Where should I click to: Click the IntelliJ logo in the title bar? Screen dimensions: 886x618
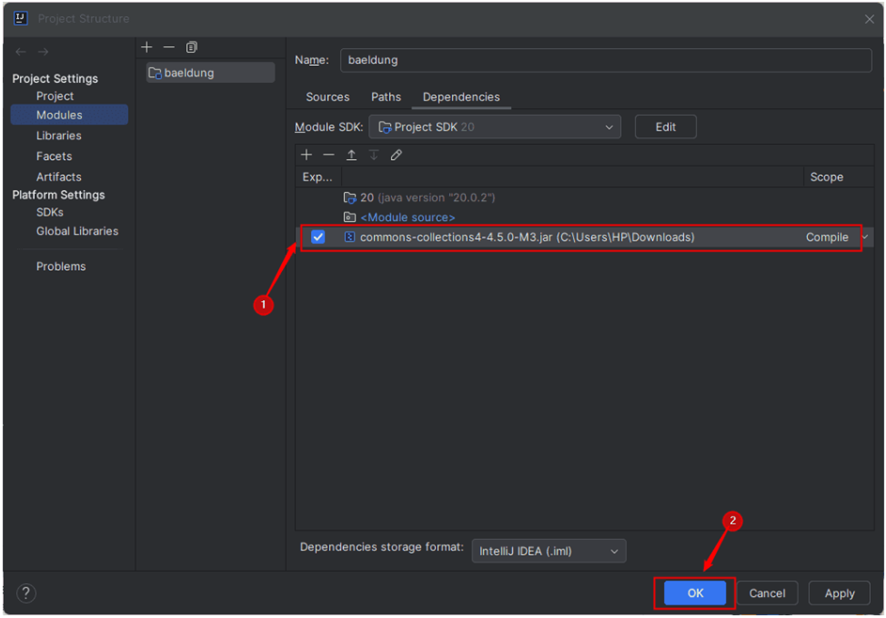point(21,18)
